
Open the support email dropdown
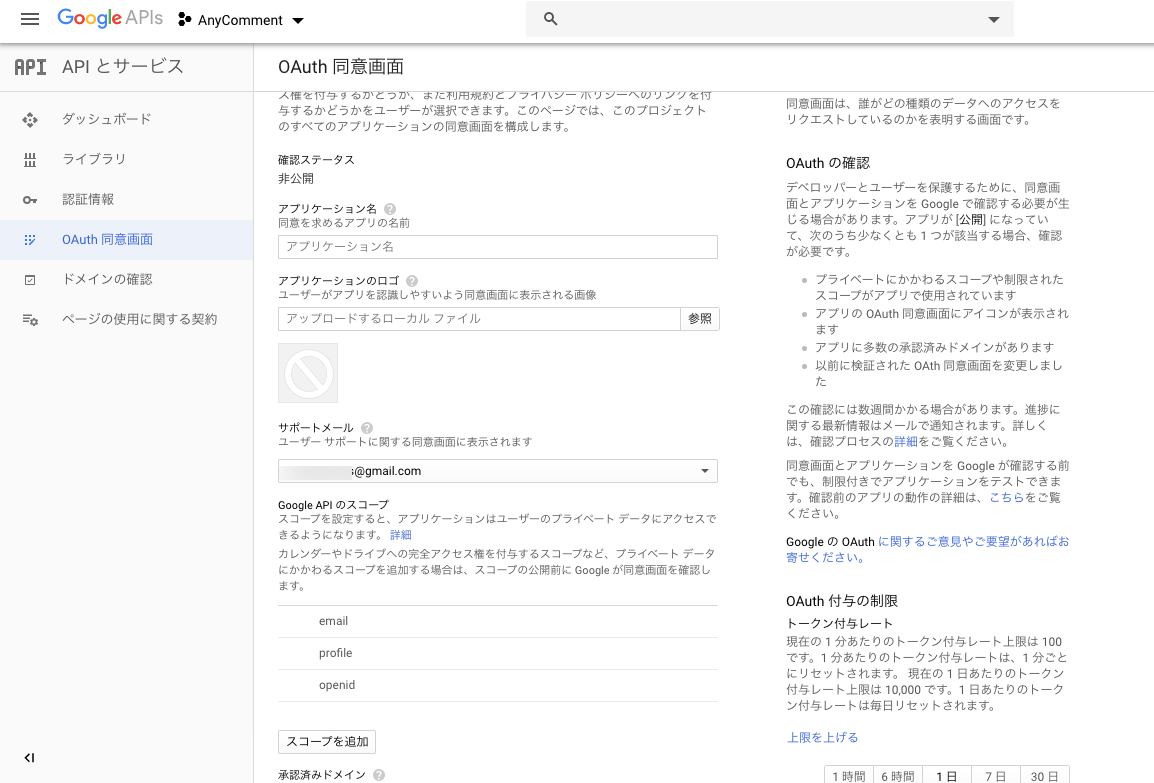point(498,471)
